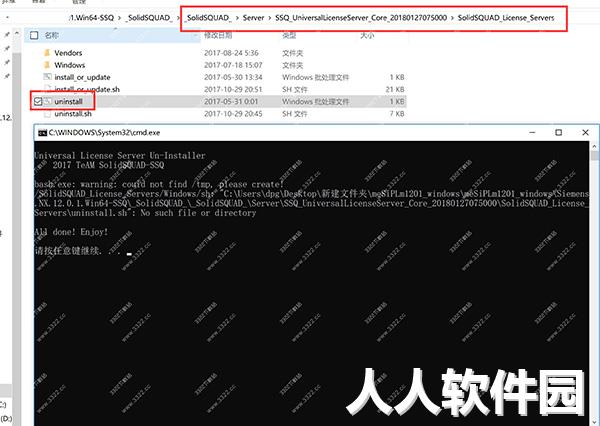Click the 7 KB size cell
The image size is (600, 426).
397,114
